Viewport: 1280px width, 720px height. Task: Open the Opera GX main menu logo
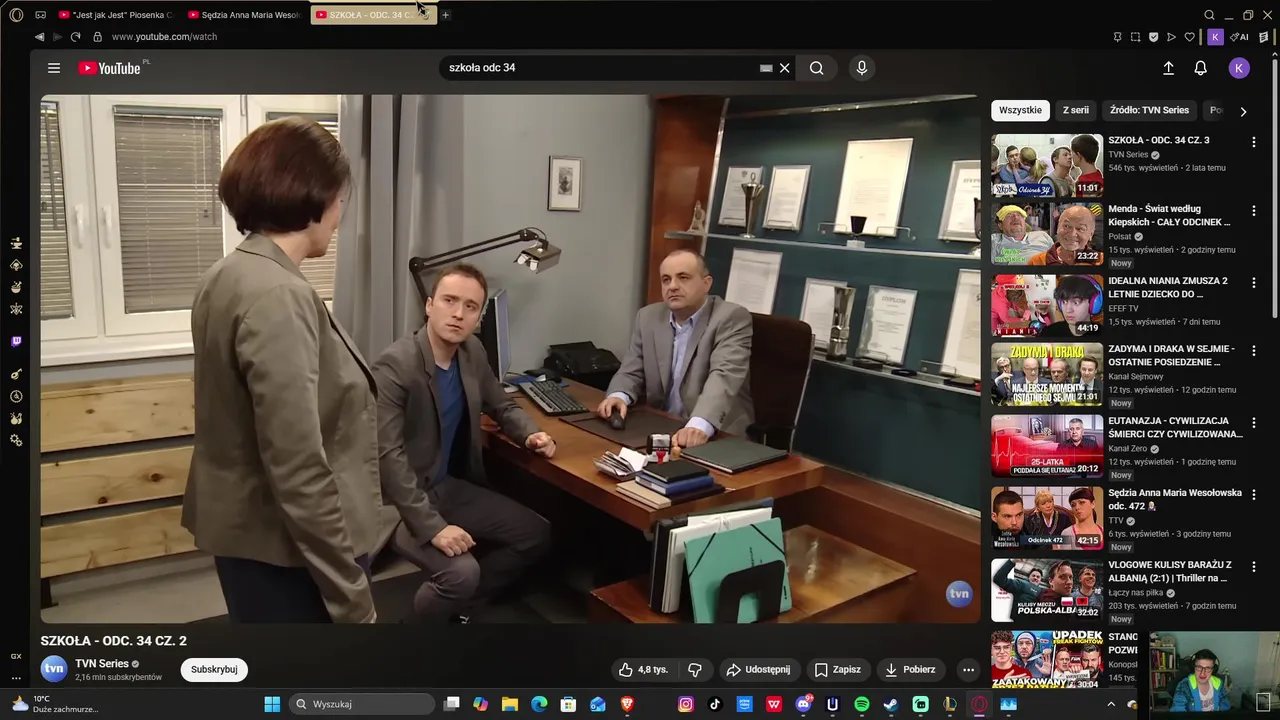click(16, 15)
